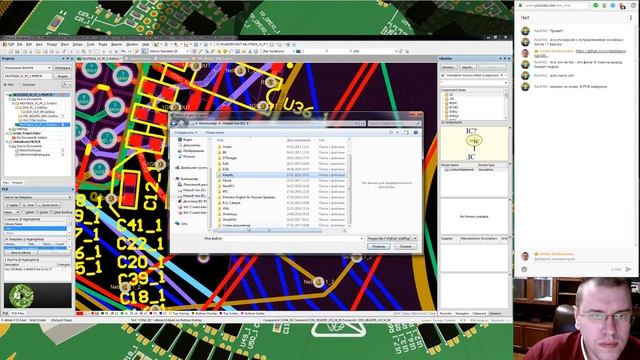Open the preview pane icon in dialog
This screenshot has width=640, height=360.
[x=406, y=132]
